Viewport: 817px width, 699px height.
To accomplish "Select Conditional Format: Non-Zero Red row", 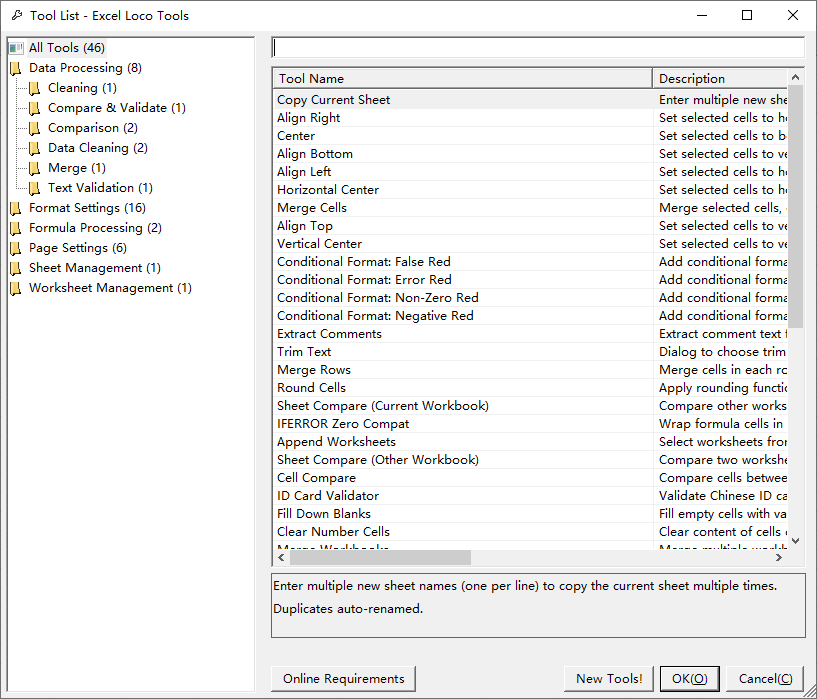I will 530,298.
